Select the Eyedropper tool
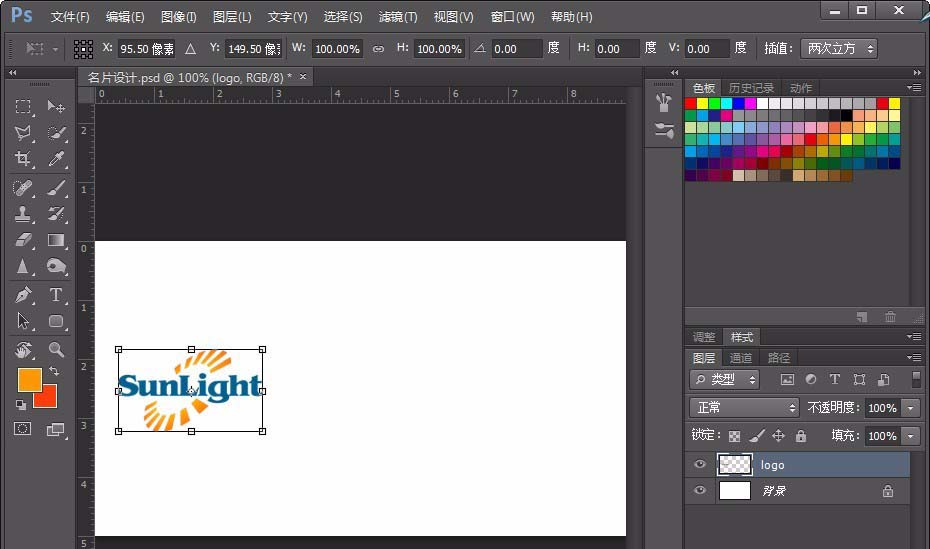Screen dimensions: 930x549 56,158
